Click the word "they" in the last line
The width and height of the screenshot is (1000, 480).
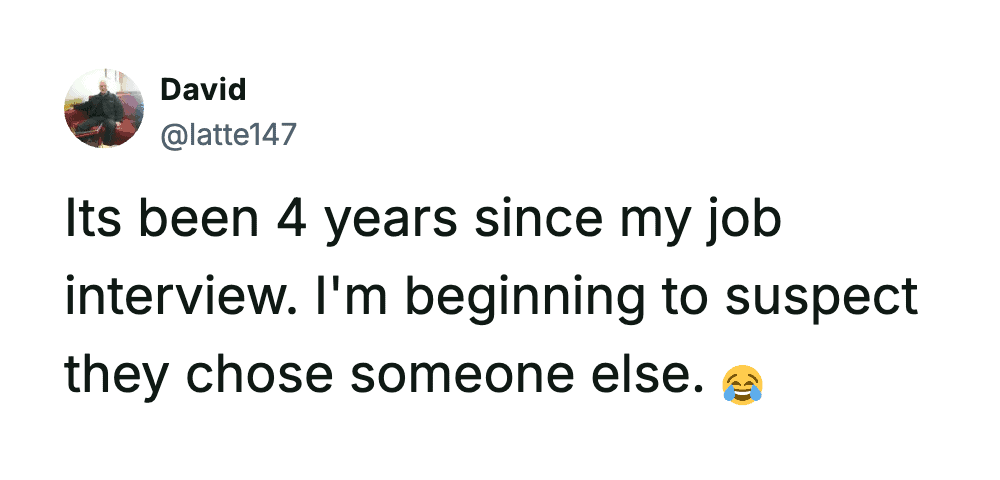[110, 375]
